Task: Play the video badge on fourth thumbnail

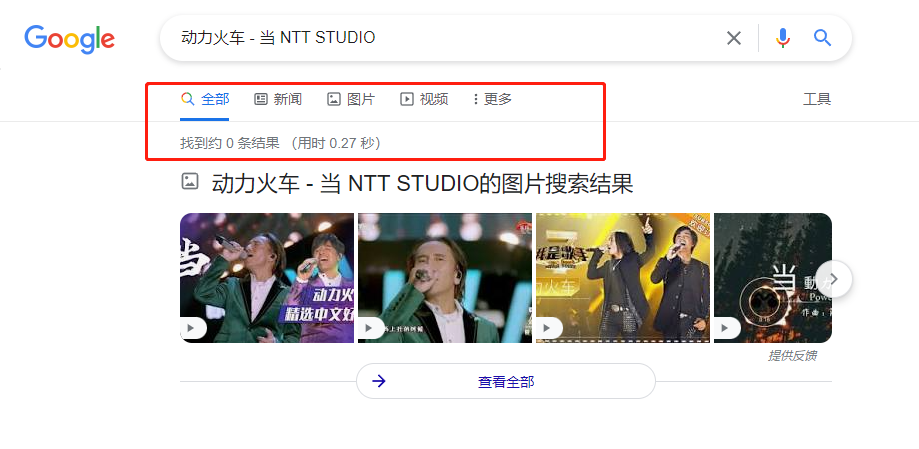Action: [727, 328]
